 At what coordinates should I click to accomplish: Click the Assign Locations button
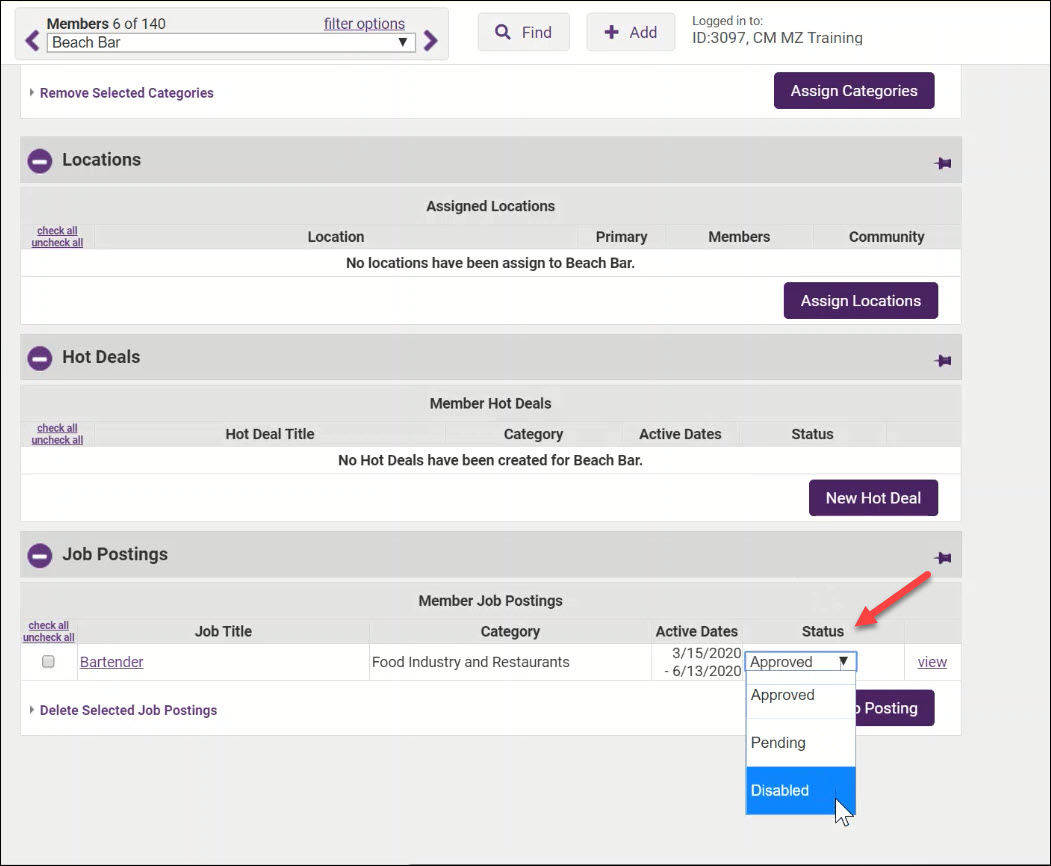click(860, 301)
